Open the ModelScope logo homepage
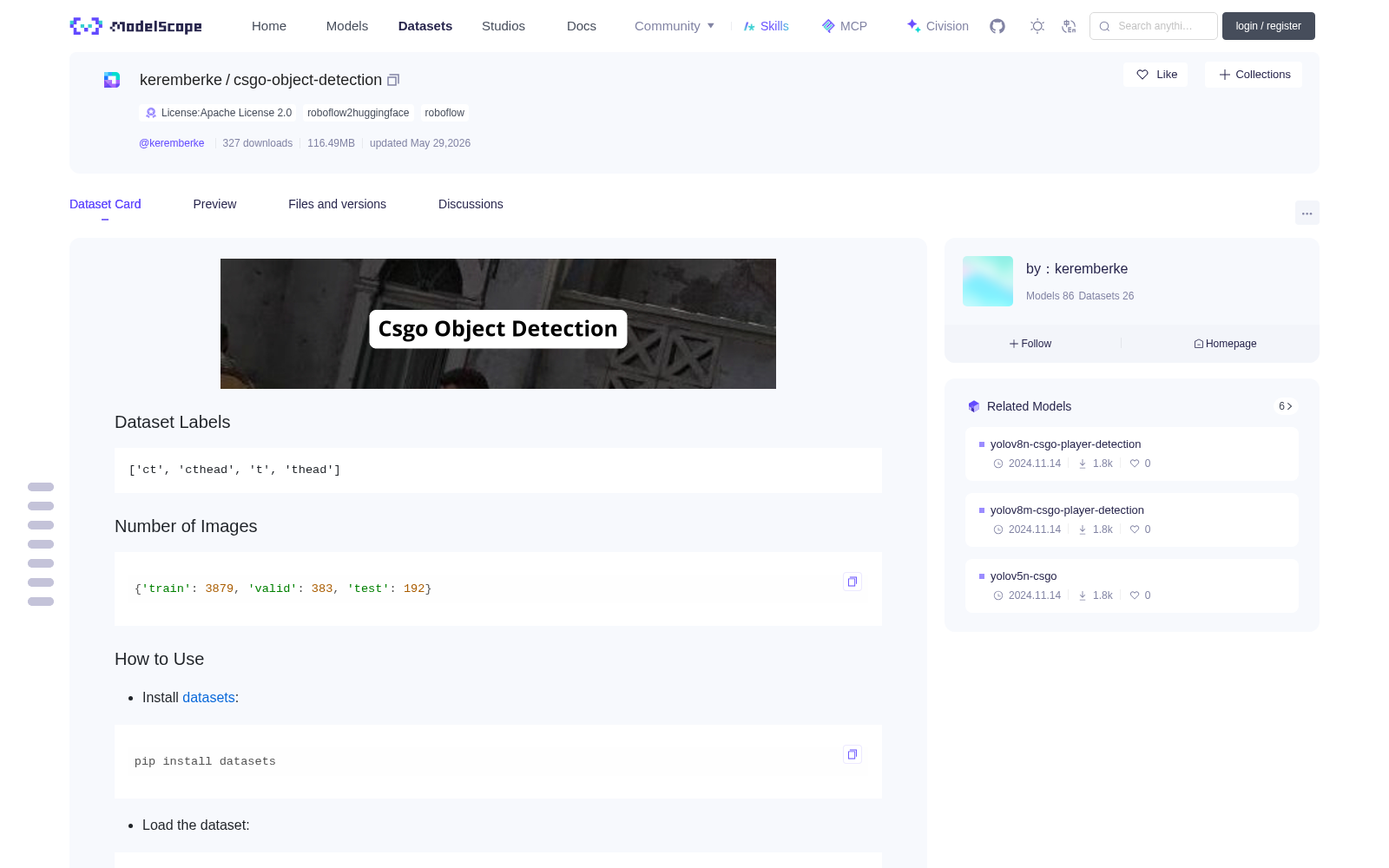 click(x=136, y=26)
